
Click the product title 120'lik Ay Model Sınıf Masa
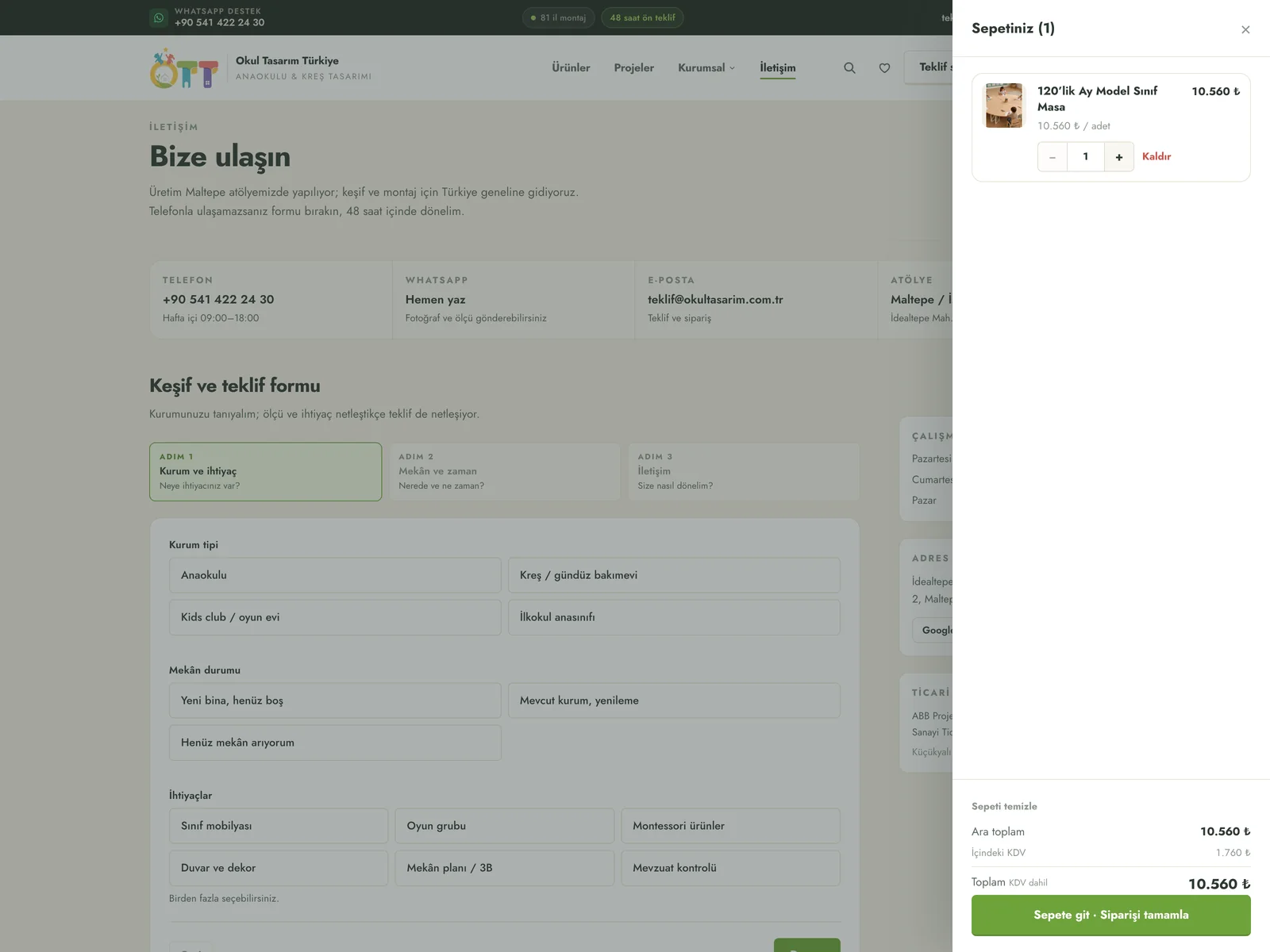click(1097, 98)
